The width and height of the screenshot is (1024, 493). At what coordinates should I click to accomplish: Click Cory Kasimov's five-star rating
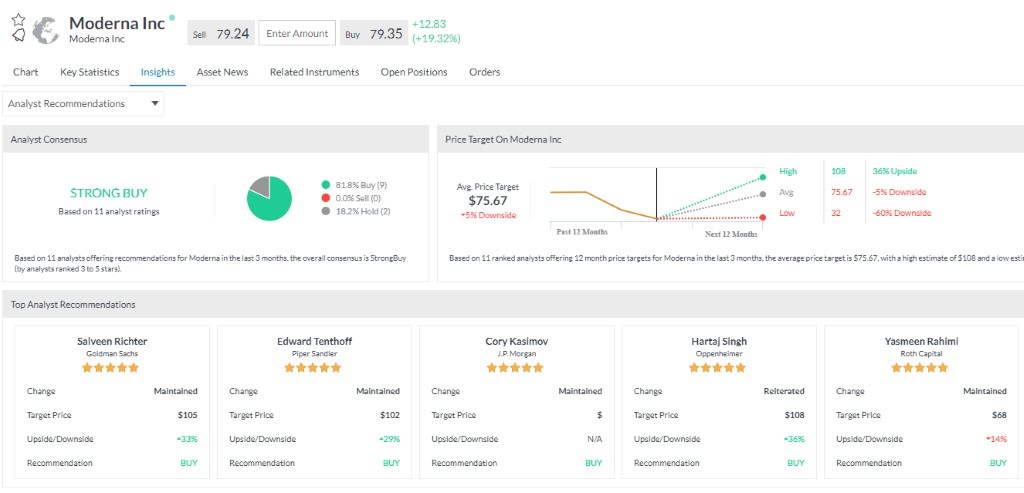click(x=515, y=368)
